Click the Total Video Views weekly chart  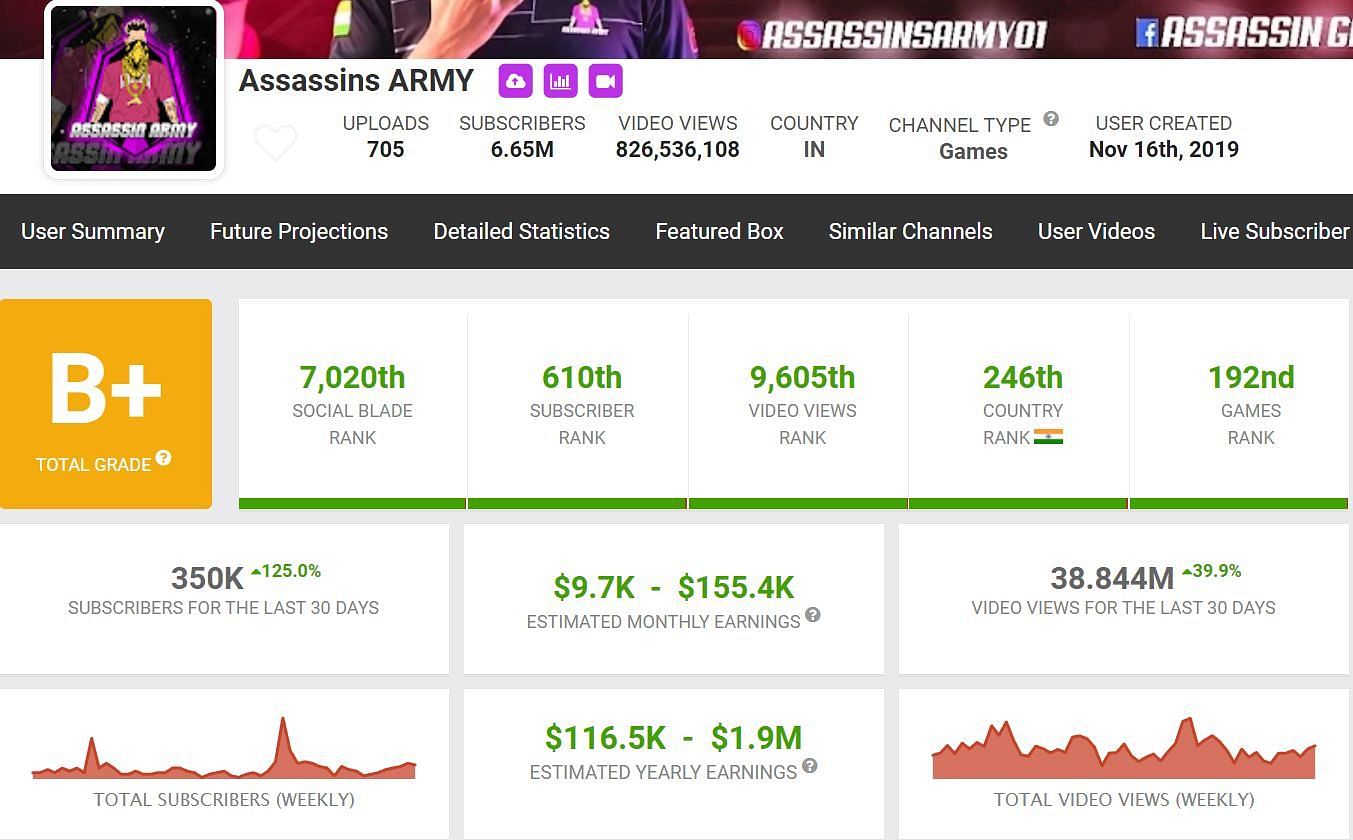(1123, 750)
